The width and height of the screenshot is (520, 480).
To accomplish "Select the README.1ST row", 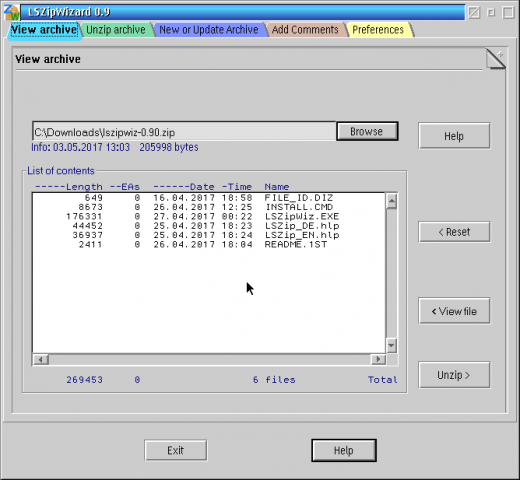I will (x=209, y=245).
